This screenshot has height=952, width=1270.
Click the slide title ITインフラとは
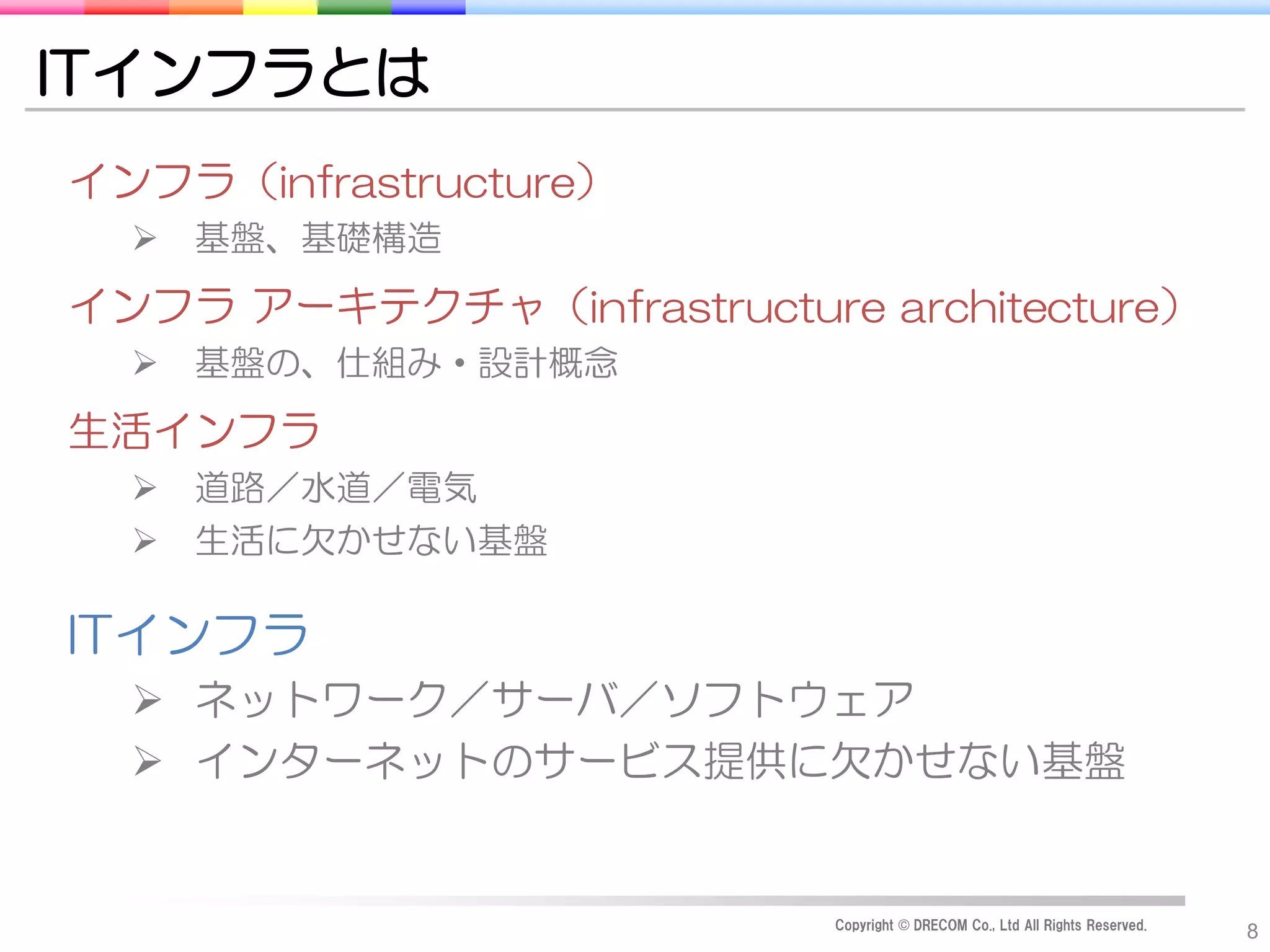tap(233, 73)
